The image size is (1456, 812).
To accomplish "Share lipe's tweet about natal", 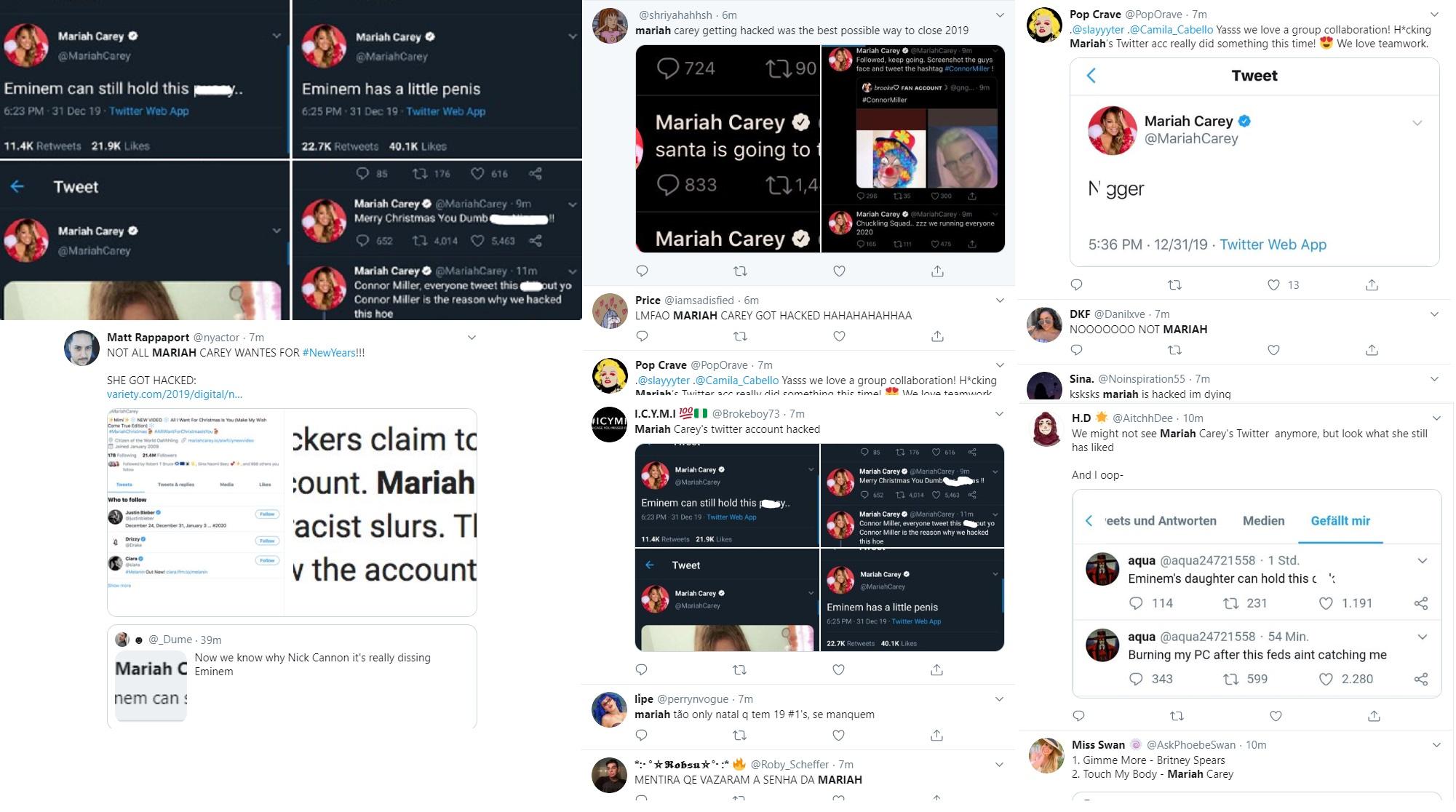I will point(936,735).
